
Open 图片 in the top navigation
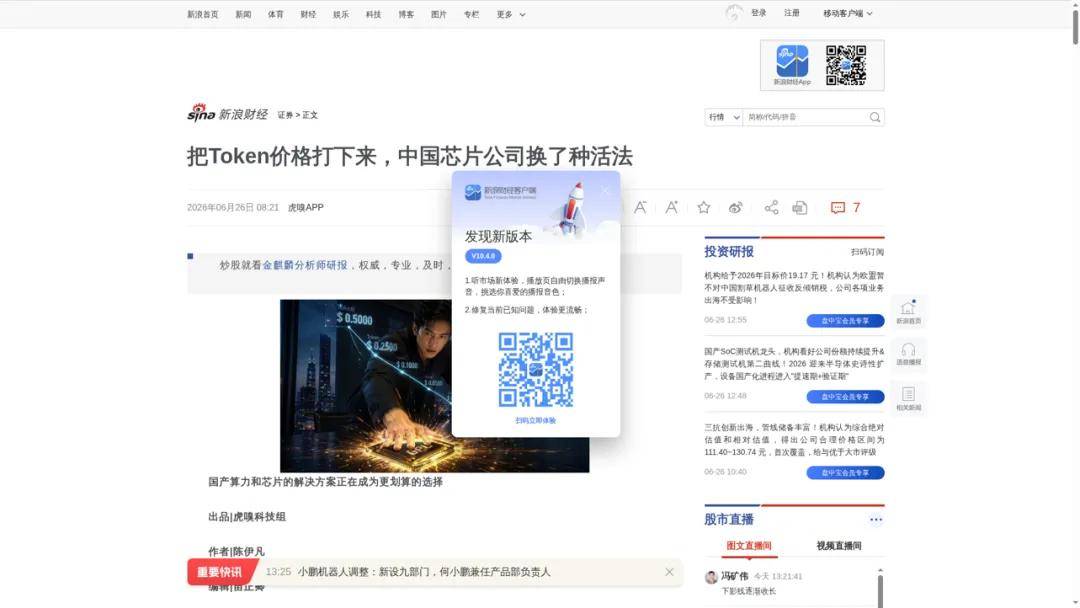(439, 14)
